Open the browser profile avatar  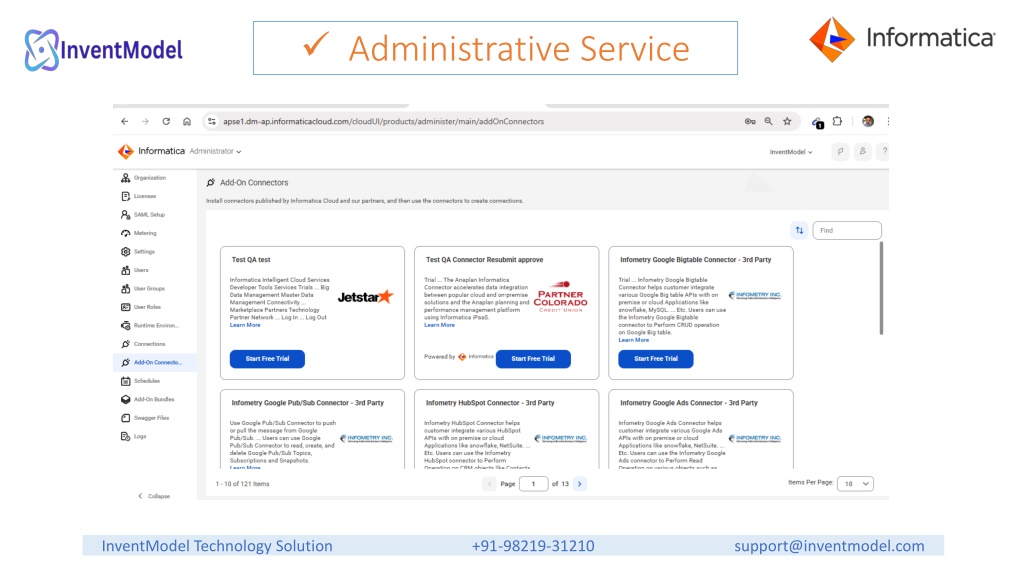[x=868, y=121]
